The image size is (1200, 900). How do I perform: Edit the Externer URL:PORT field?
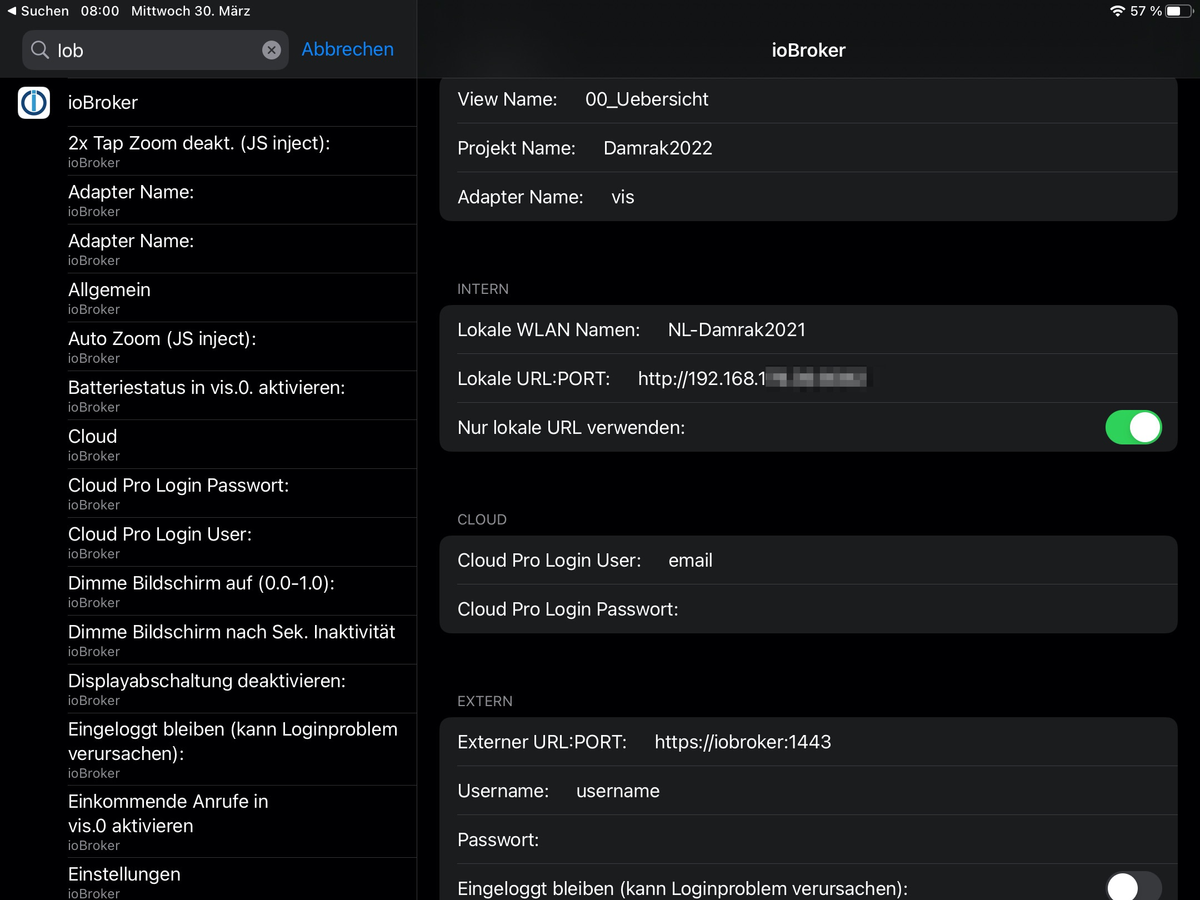(x=800, y=742)
